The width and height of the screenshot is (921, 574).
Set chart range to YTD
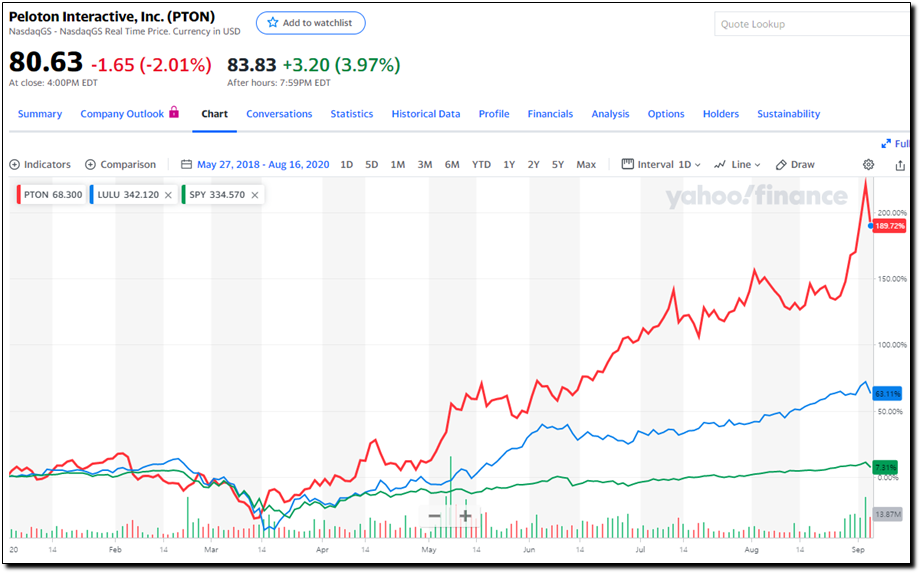point(481,165)
